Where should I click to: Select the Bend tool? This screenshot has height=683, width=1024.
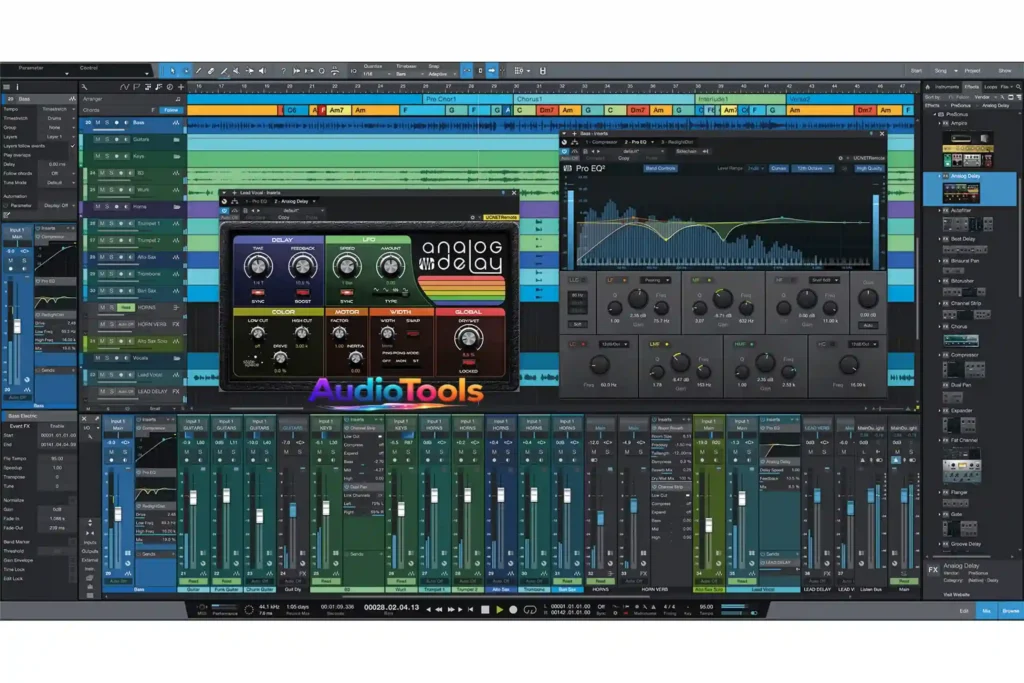click(251, 71)
